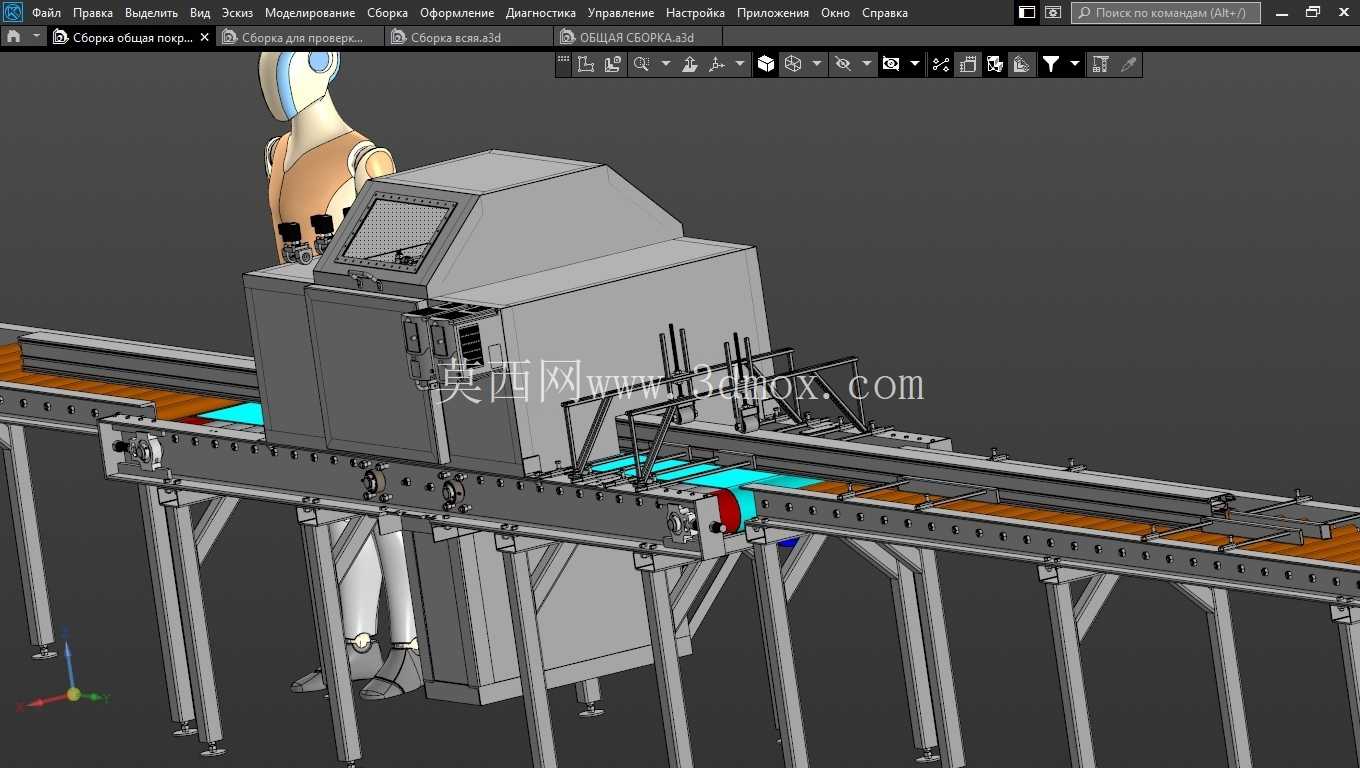The image size is (1360, 768).
Task: Select the zoom magnifier tool
Action: pyautogui.click(x=641, y=64)
